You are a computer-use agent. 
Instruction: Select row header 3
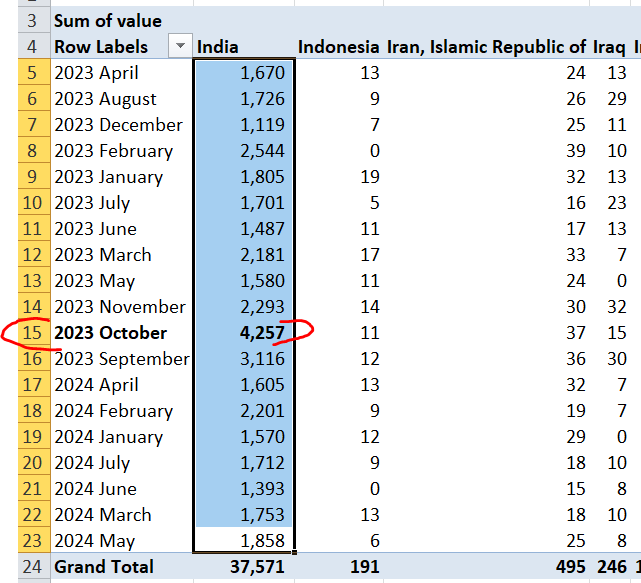(34, 21)
